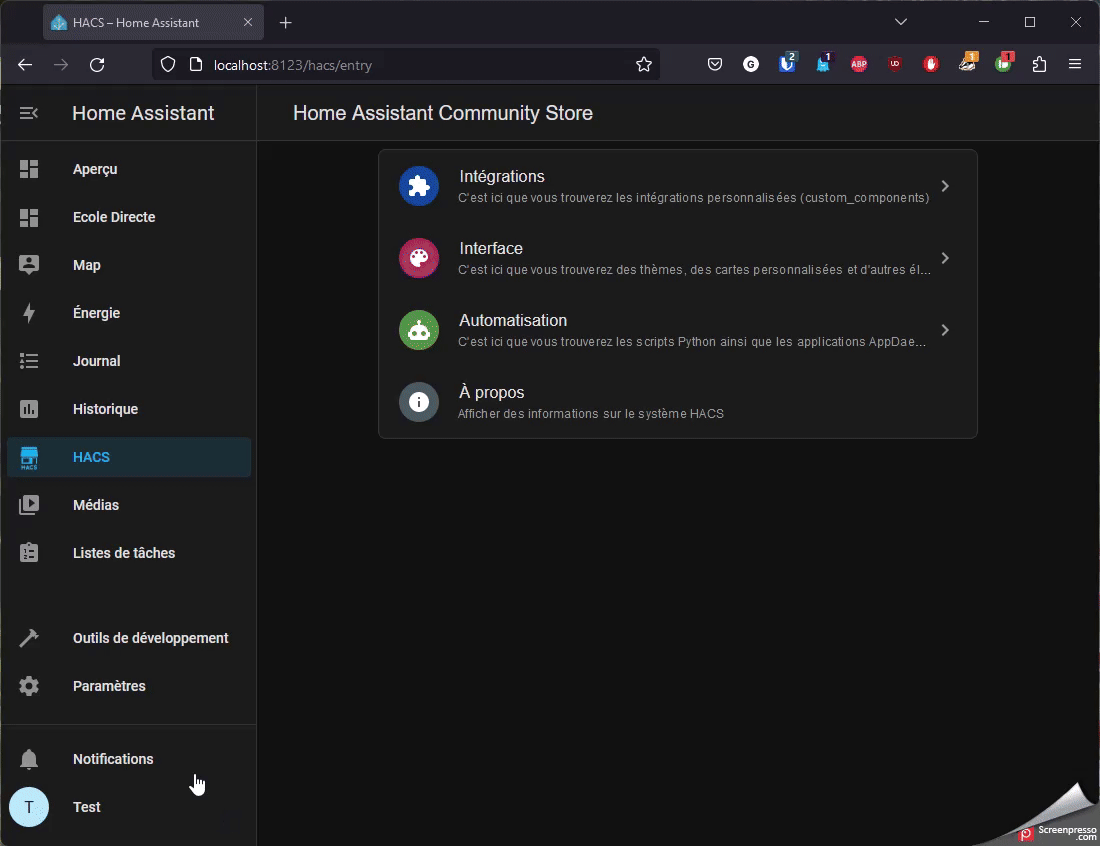Screen dimensions: 1100x846
Task: Expand the Interface row chevron
Action: pos(945,258)
